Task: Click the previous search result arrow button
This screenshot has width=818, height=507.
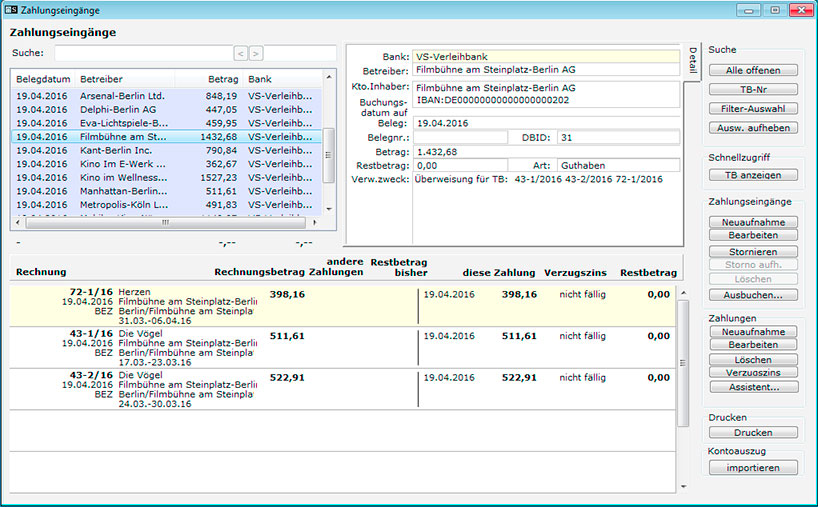Action: point(240,53)
